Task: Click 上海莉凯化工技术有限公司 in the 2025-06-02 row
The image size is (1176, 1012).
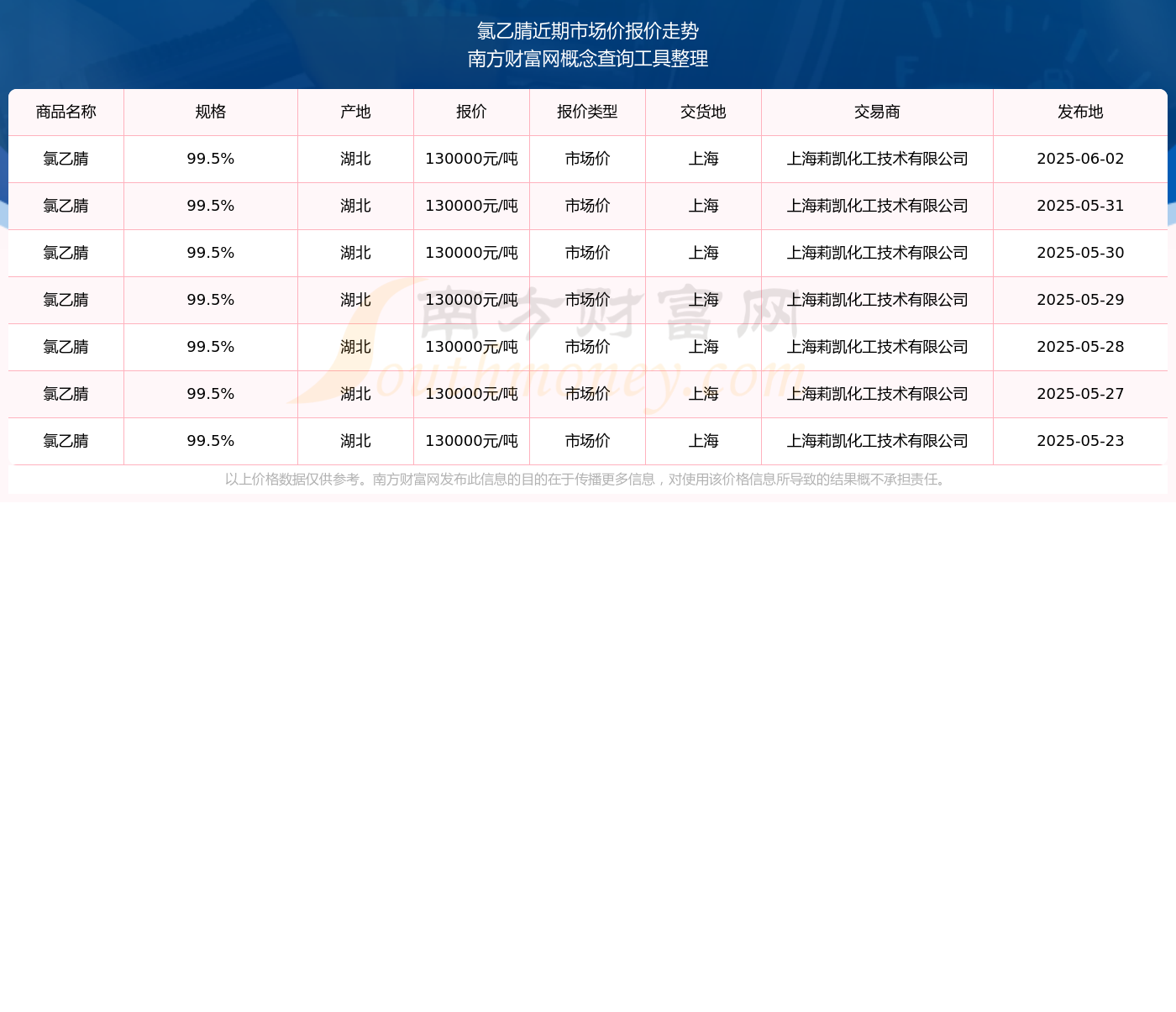Action: (x=877, y=159)
